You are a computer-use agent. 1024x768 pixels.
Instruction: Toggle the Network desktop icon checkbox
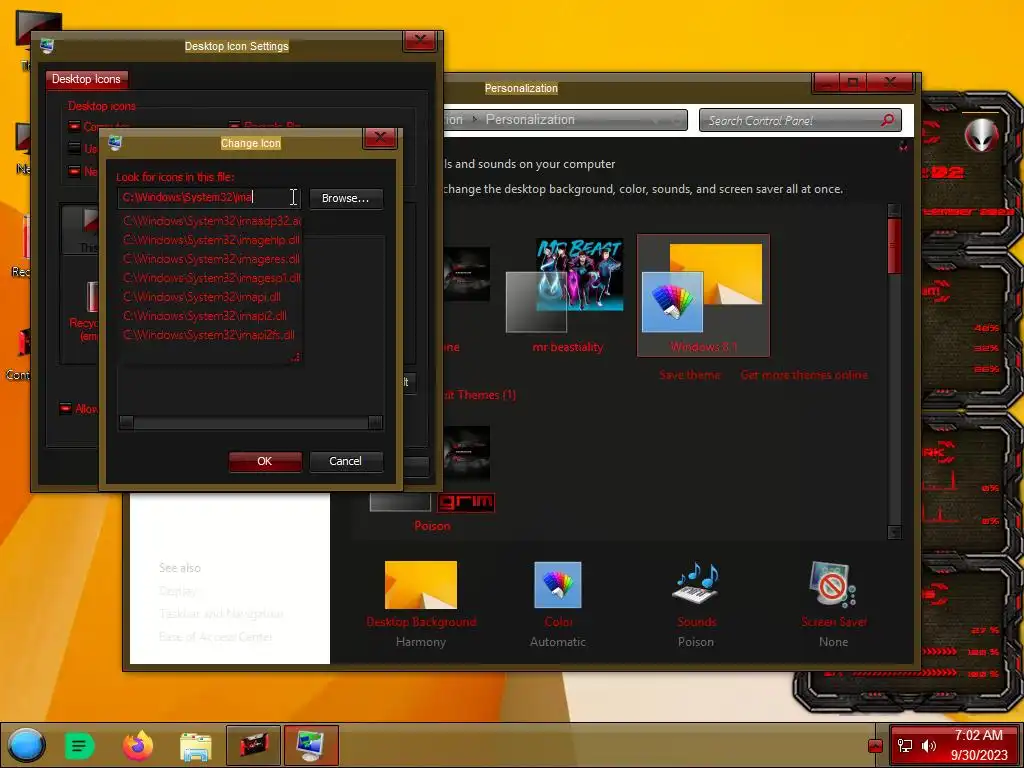point(74,171)
